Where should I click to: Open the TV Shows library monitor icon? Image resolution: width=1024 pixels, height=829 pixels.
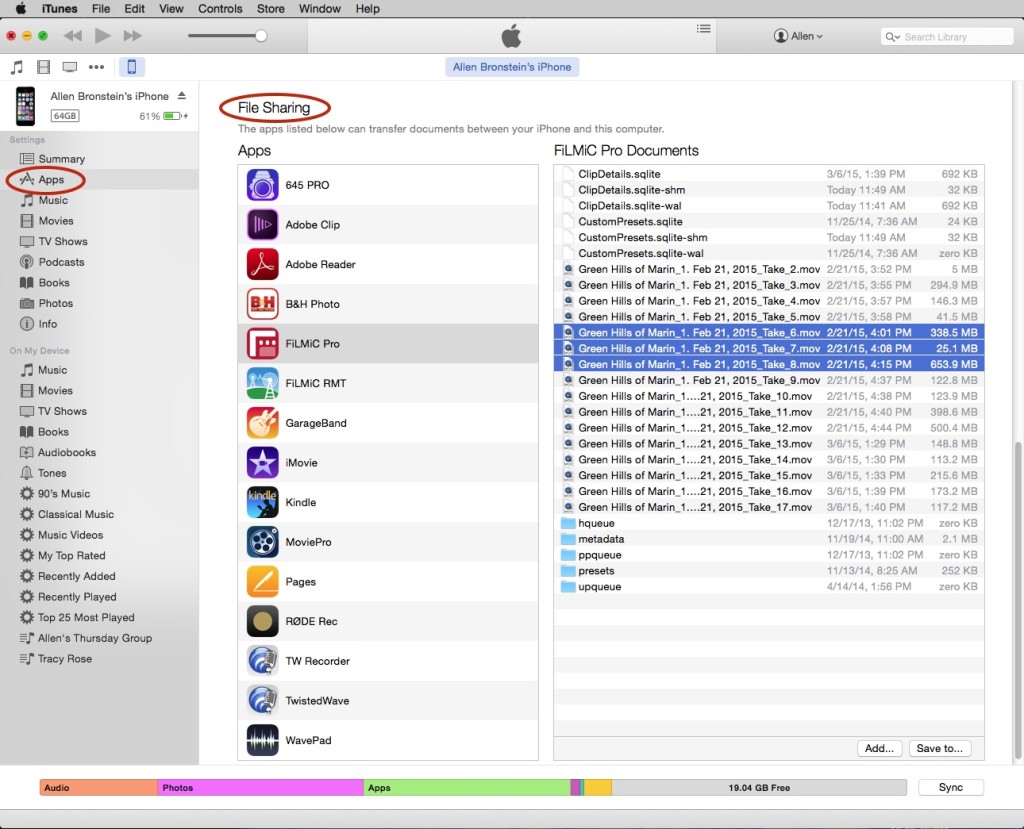(70, 67)
